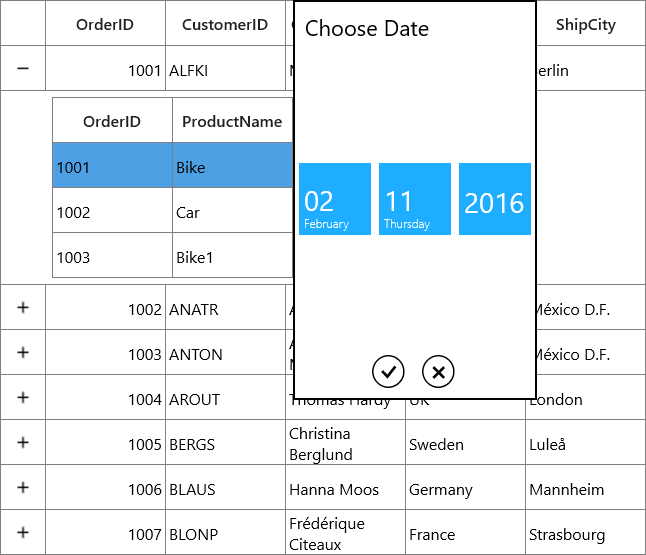
Task: Click the ANATR customer cell
Action: point(225,307)
